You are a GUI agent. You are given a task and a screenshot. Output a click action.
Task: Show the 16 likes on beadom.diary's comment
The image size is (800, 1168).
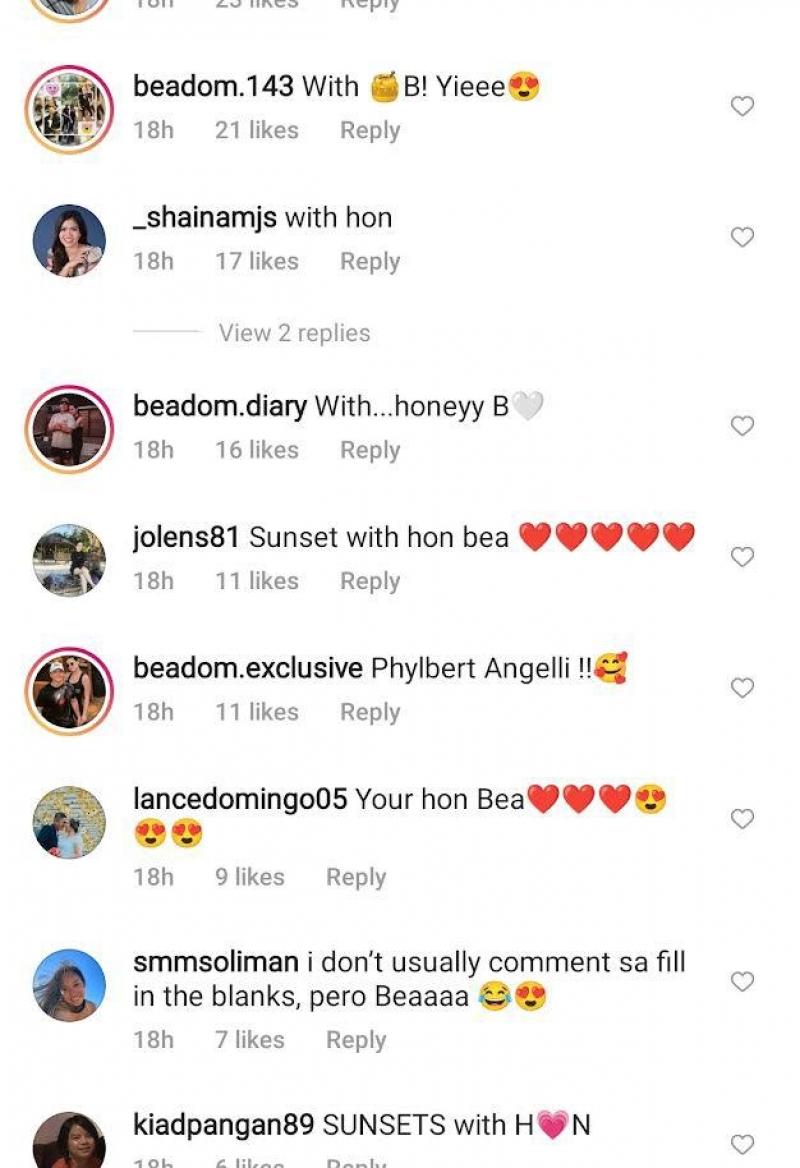[x=256, y=450]
